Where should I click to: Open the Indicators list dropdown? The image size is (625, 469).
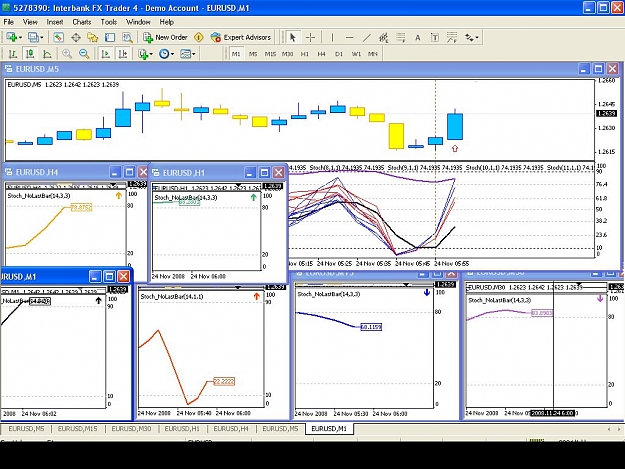145,53
